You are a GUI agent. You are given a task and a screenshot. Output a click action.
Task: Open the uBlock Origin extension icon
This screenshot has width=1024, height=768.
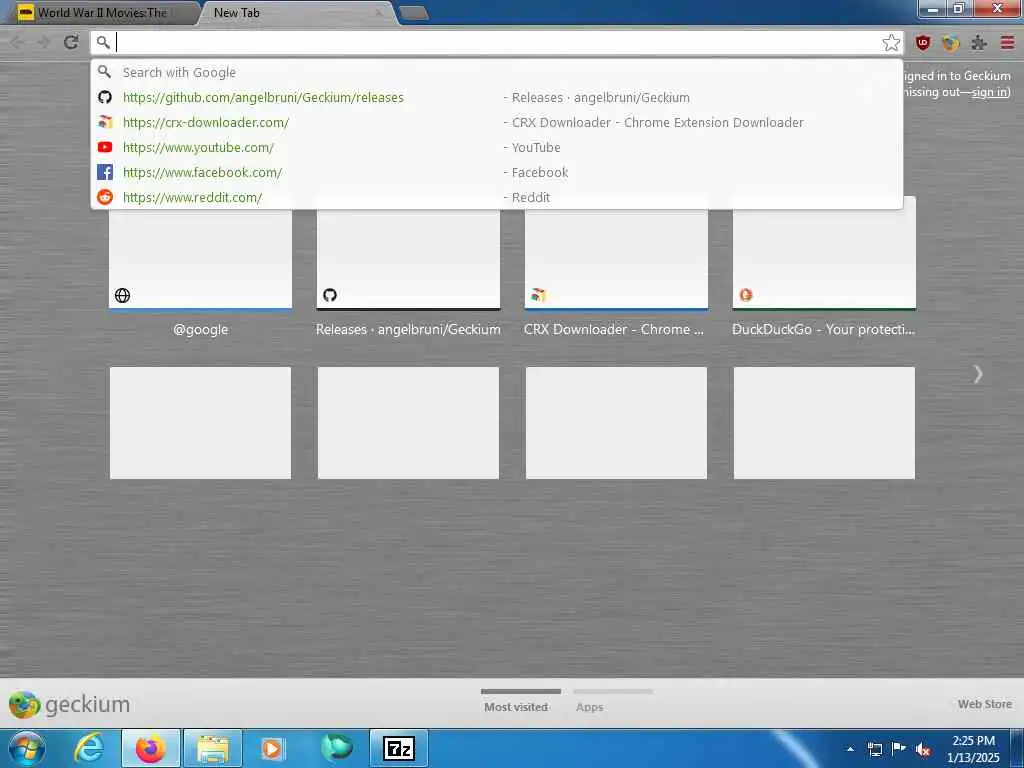(923, 43)
